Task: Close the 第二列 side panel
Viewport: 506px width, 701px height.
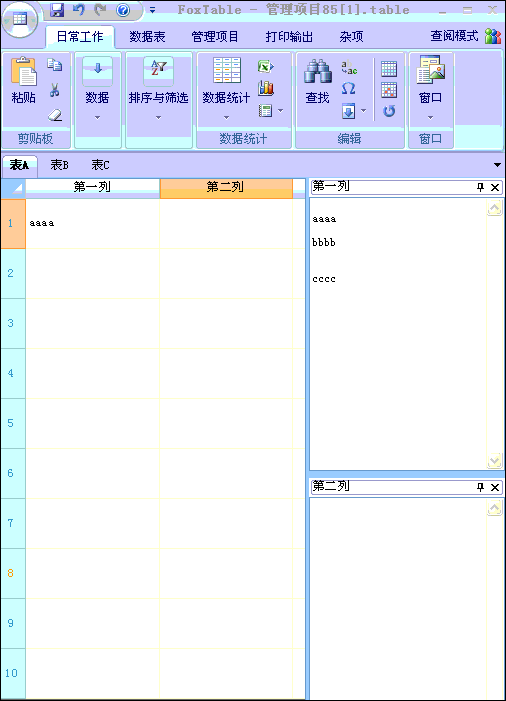Action: pyautogui.click(x=495, y=487)
